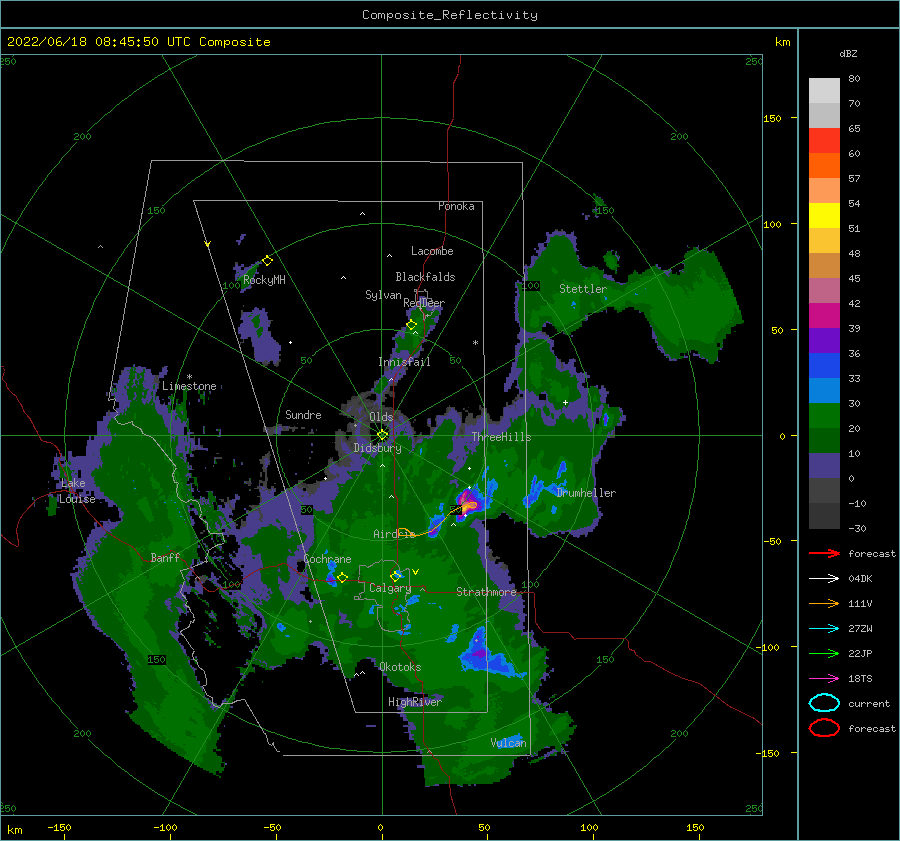
Task: Click the -50 tick on right axis
Action: [771, 541]
